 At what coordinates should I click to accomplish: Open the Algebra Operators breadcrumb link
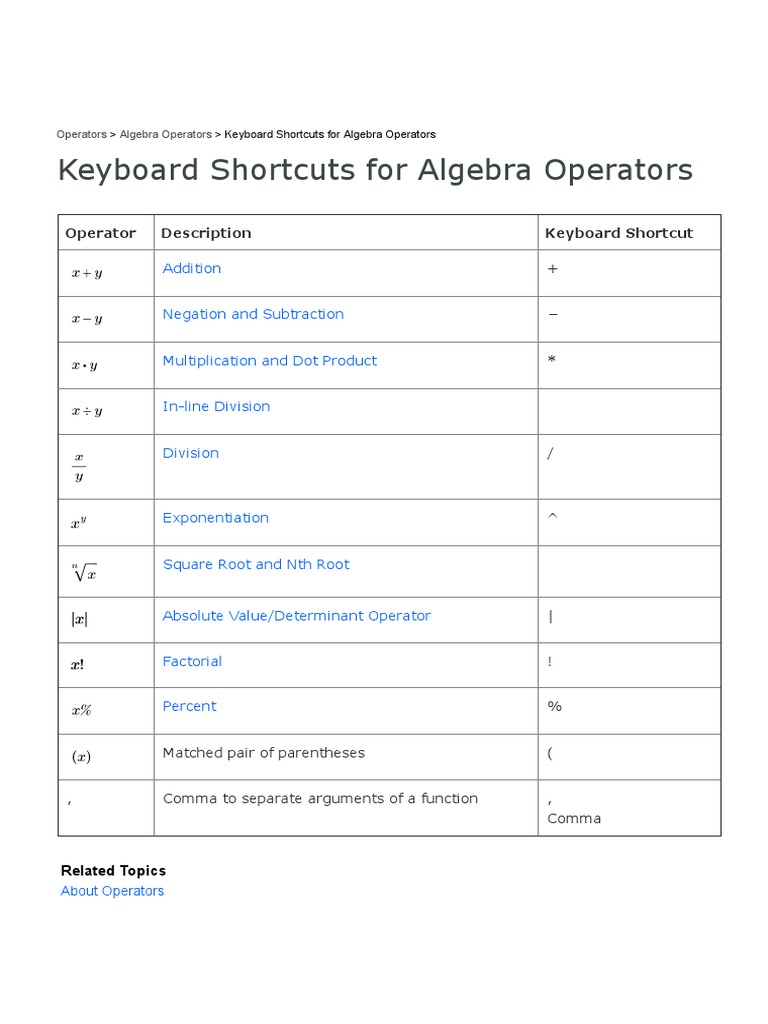click(165, 134)
